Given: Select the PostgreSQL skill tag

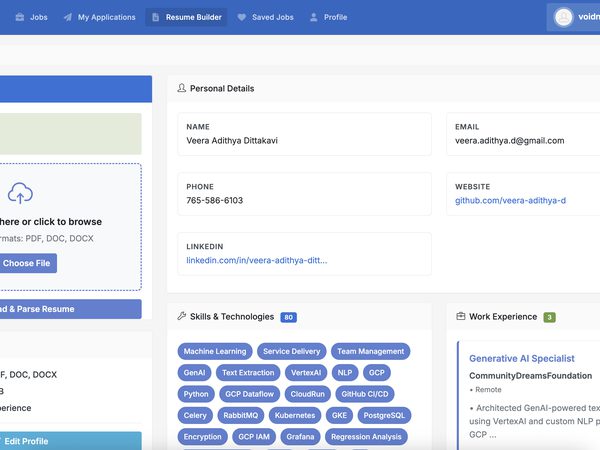Looking at the screenshot, I should click(384, 416).
